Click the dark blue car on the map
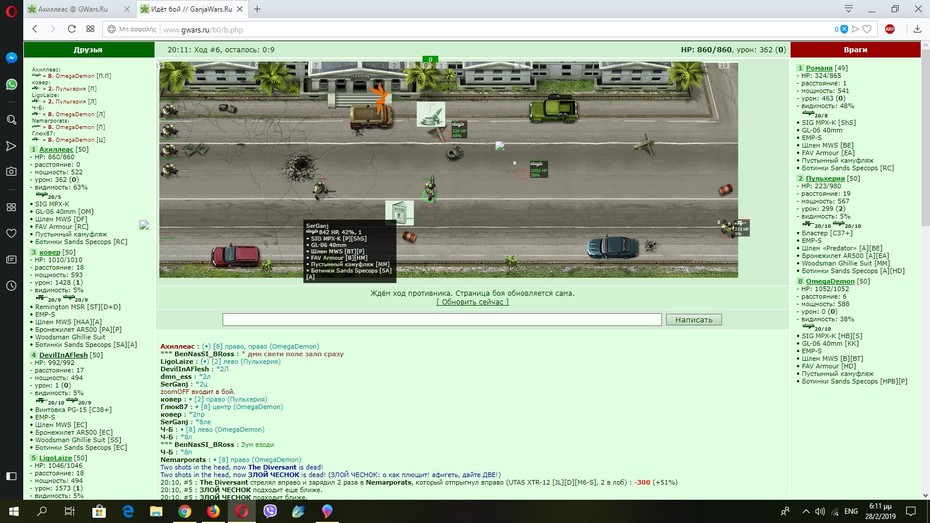The width and height of the screenshot is (930, 523). pos(613,246)
